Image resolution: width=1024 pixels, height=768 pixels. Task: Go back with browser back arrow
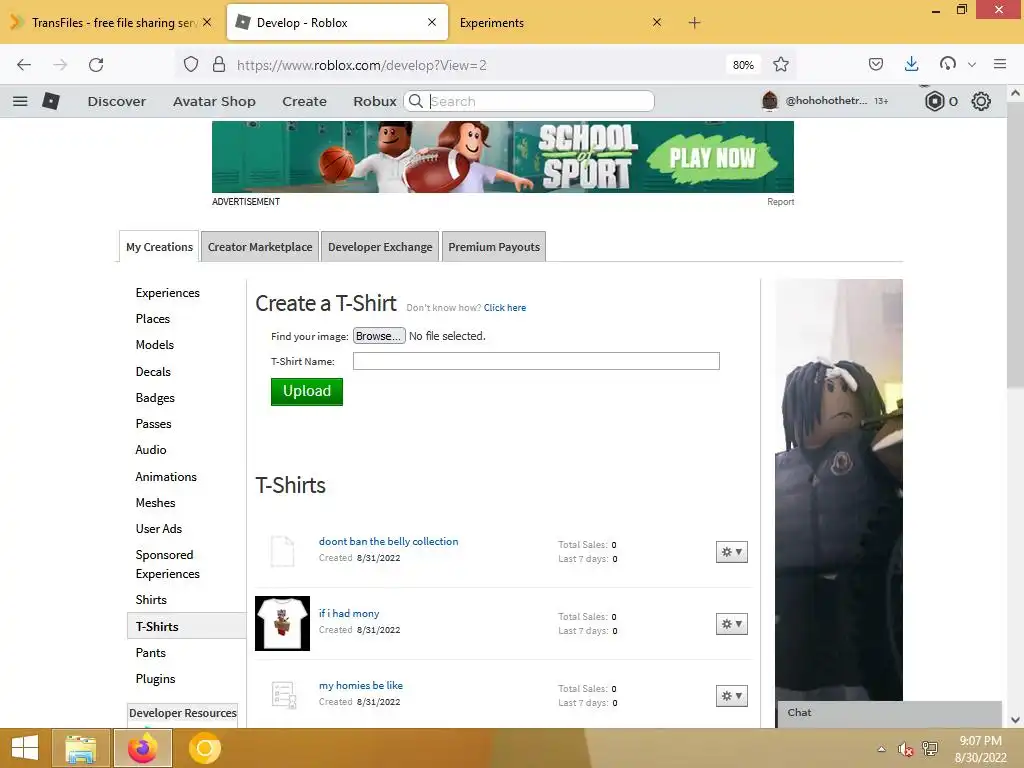pos(24,65)
